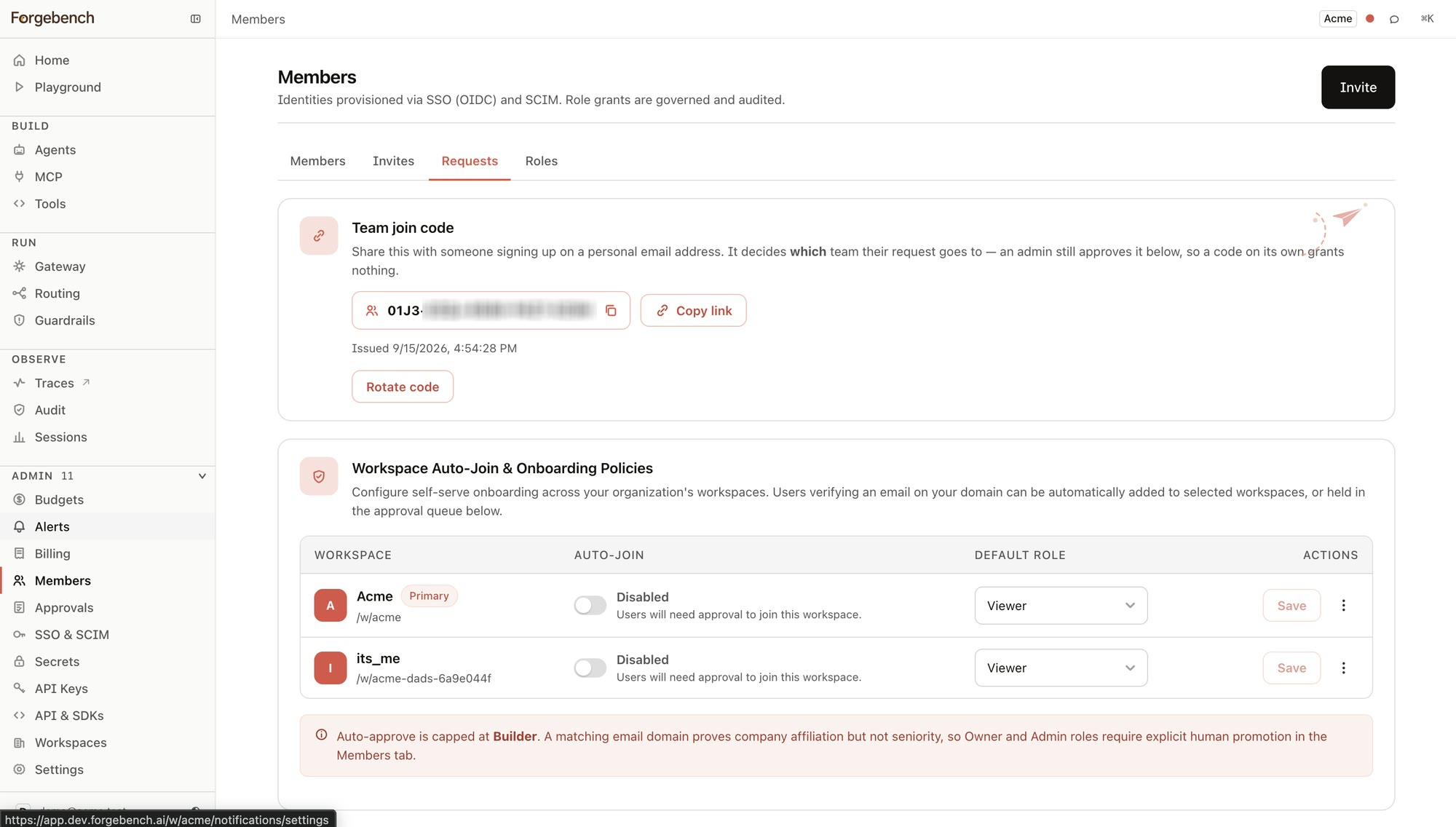Open Routing settings

point(108,293)
